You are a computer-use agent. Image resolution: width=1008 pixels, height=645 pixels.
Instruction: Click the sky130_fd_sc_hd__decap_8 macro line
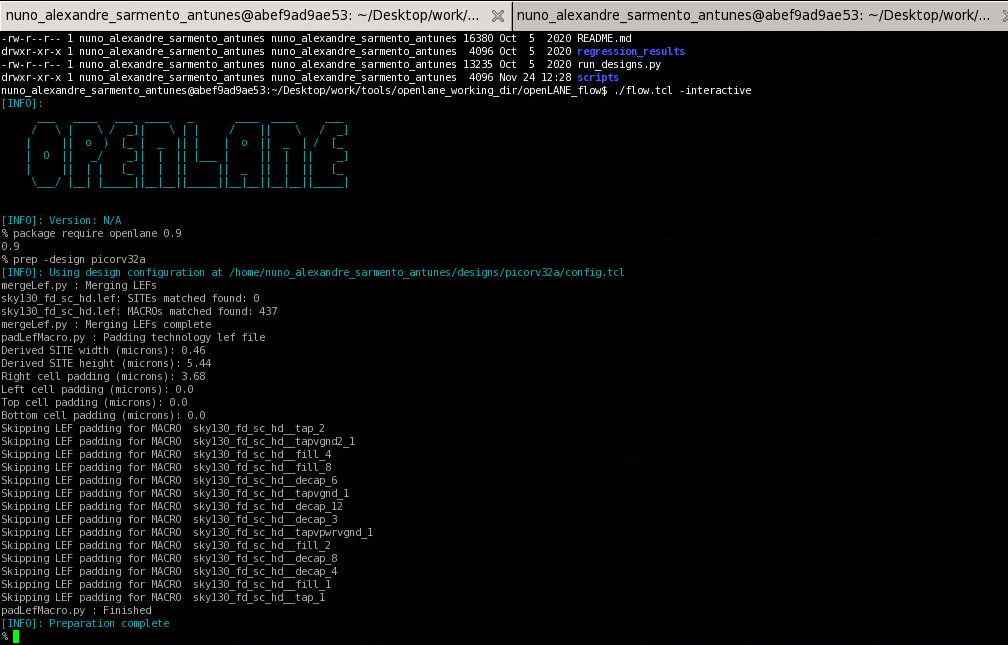point(169,558)
